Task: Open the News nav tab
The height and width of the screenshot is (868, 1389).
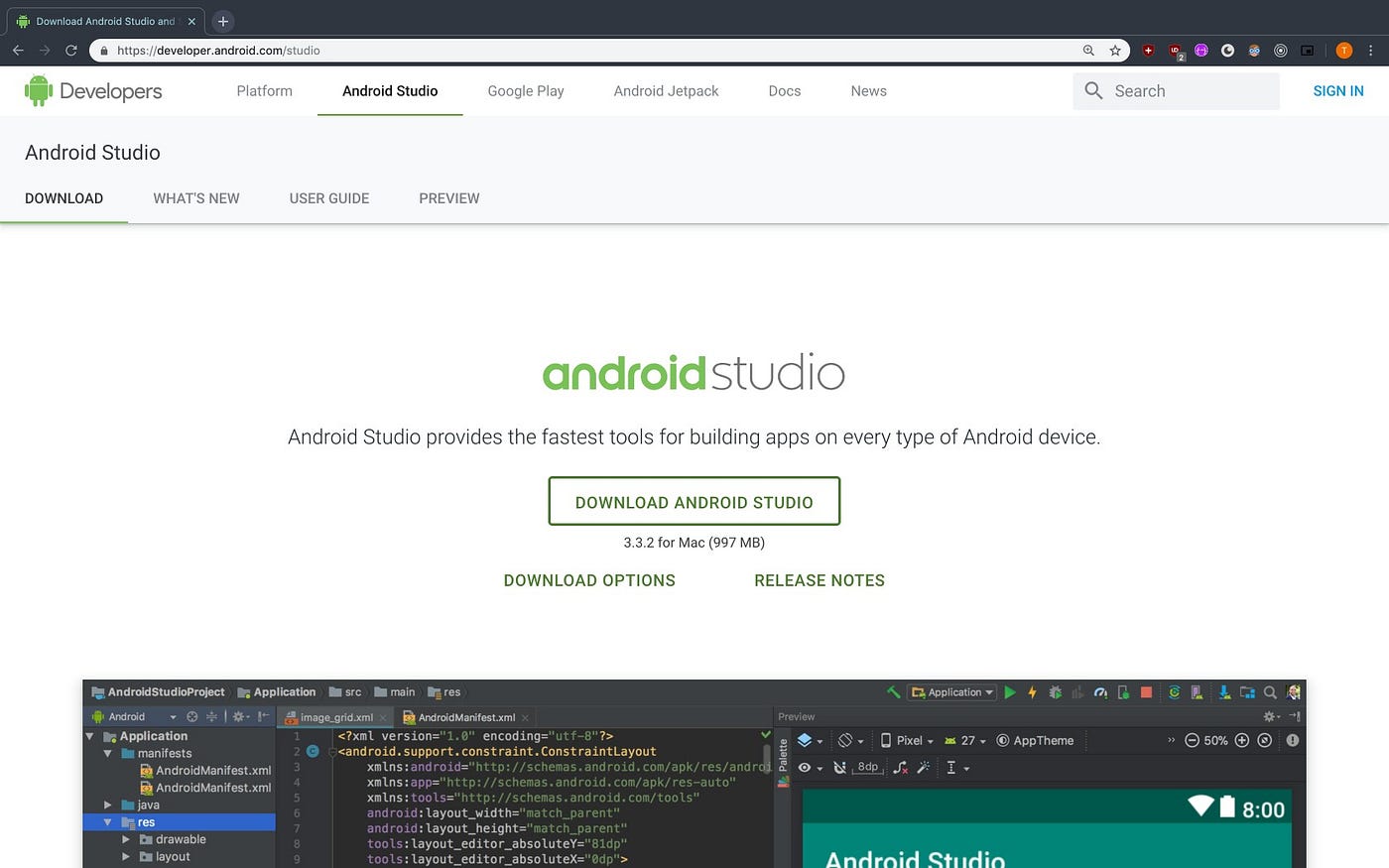Action: [869, 91]
